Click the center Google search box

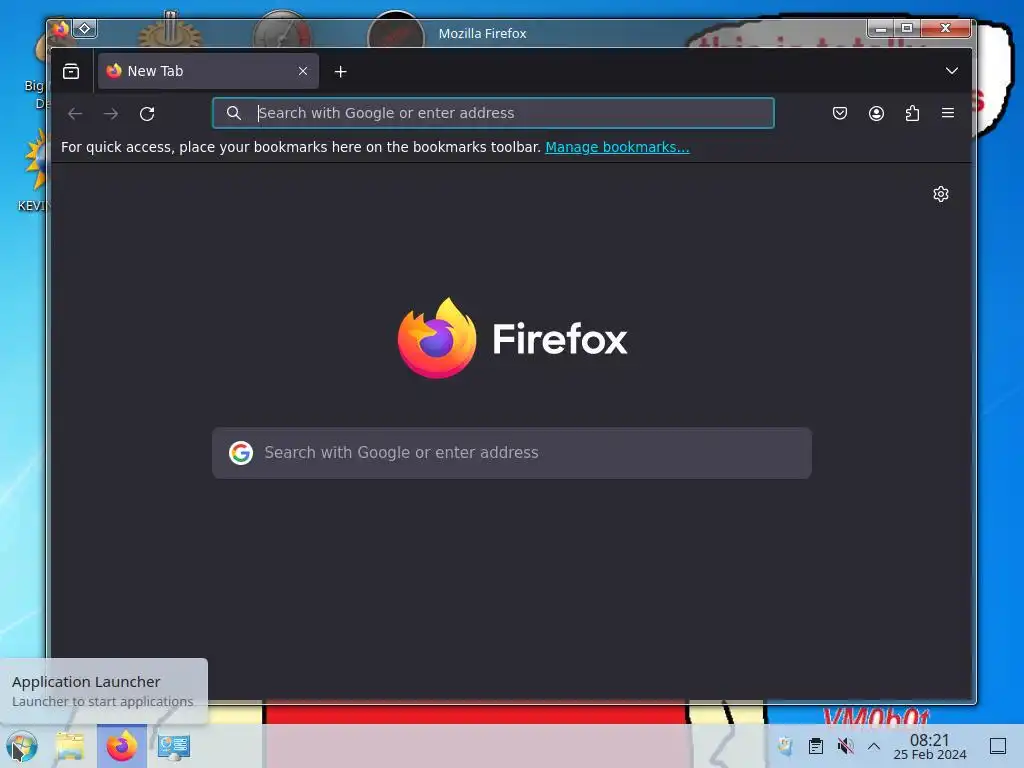coord(512,453)
